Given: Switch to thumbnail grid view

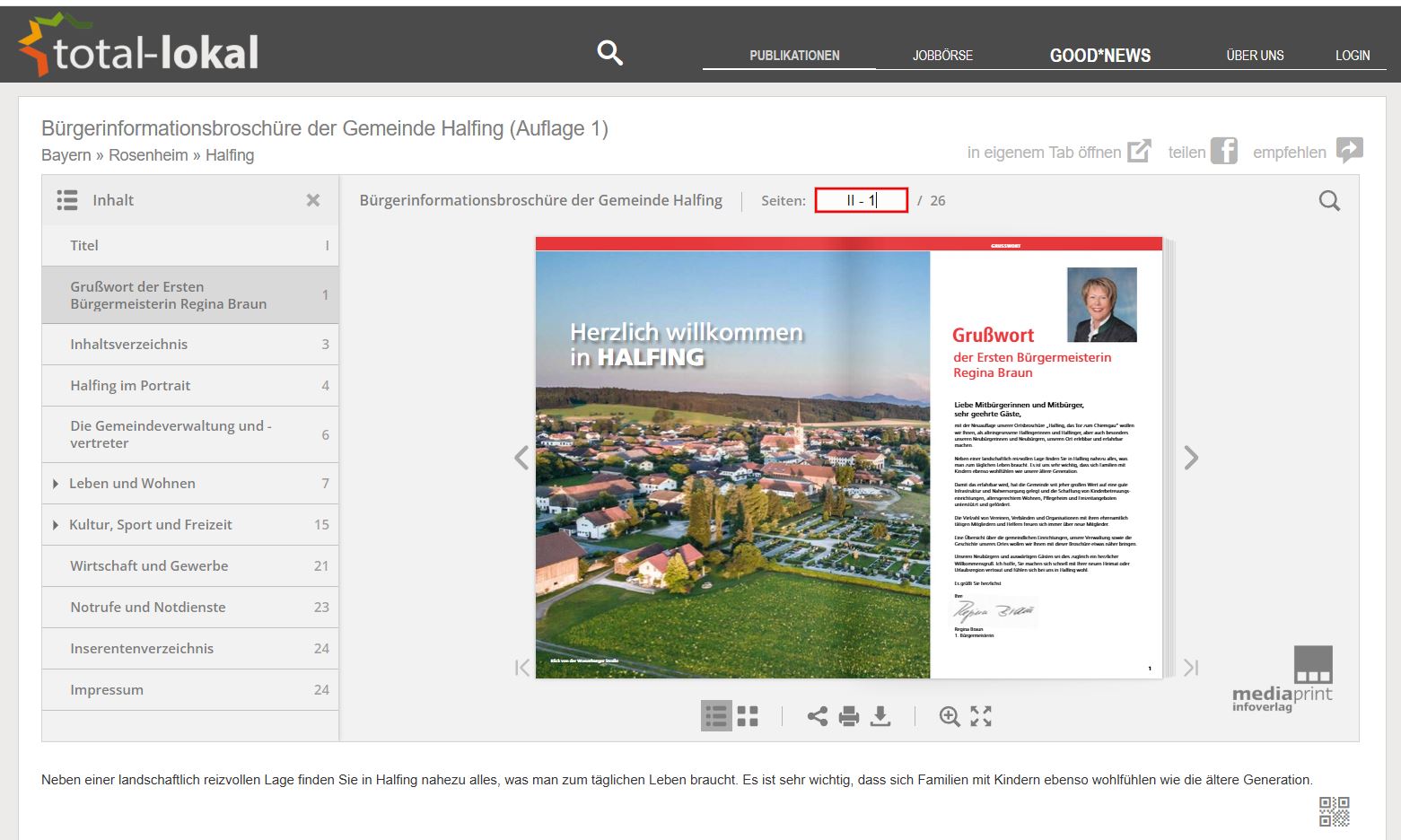Looking at the screenshot, I should pos(748,716).
